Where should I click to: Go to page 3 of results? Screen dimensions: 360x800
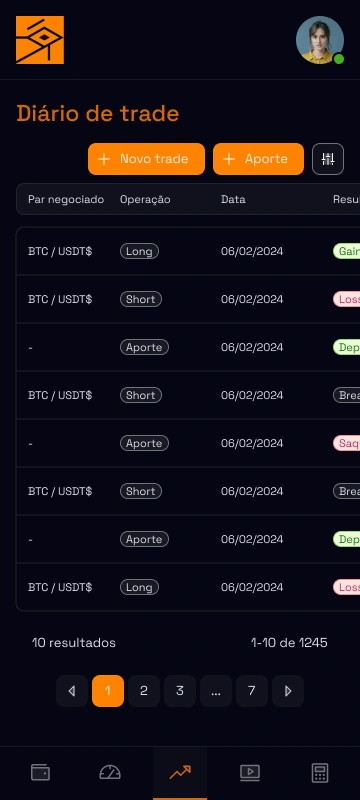click(180, 691)
